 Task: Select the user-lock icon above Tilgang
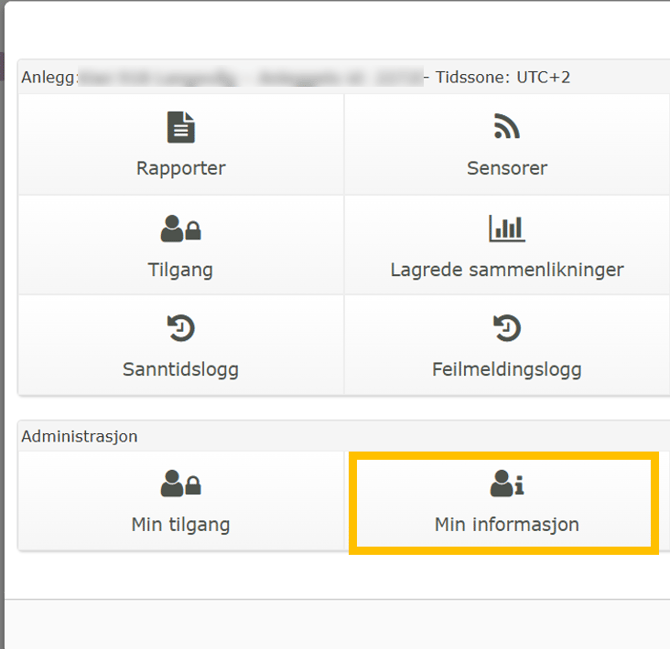click(181, 230)
